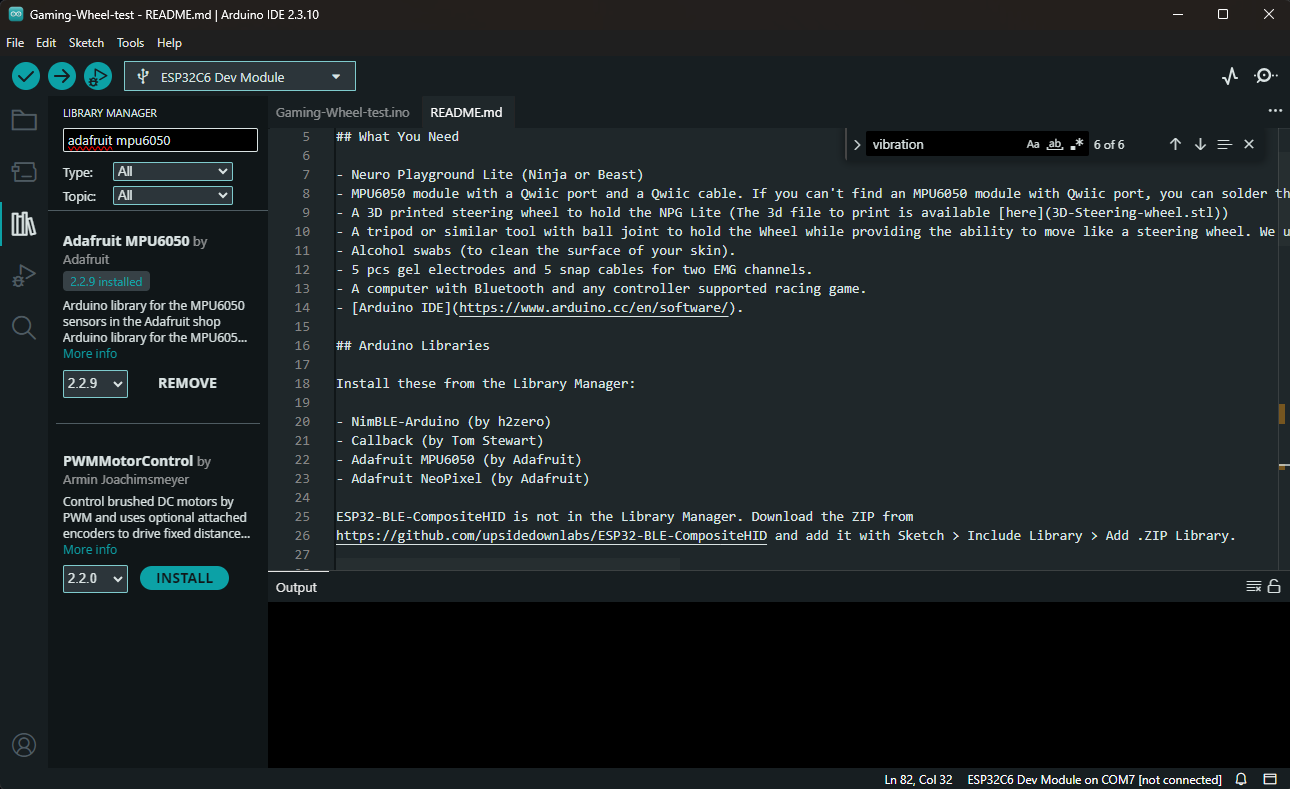Open the Search sidebar icon
This screenshot has height=789, width=1290.
(24, 327)
